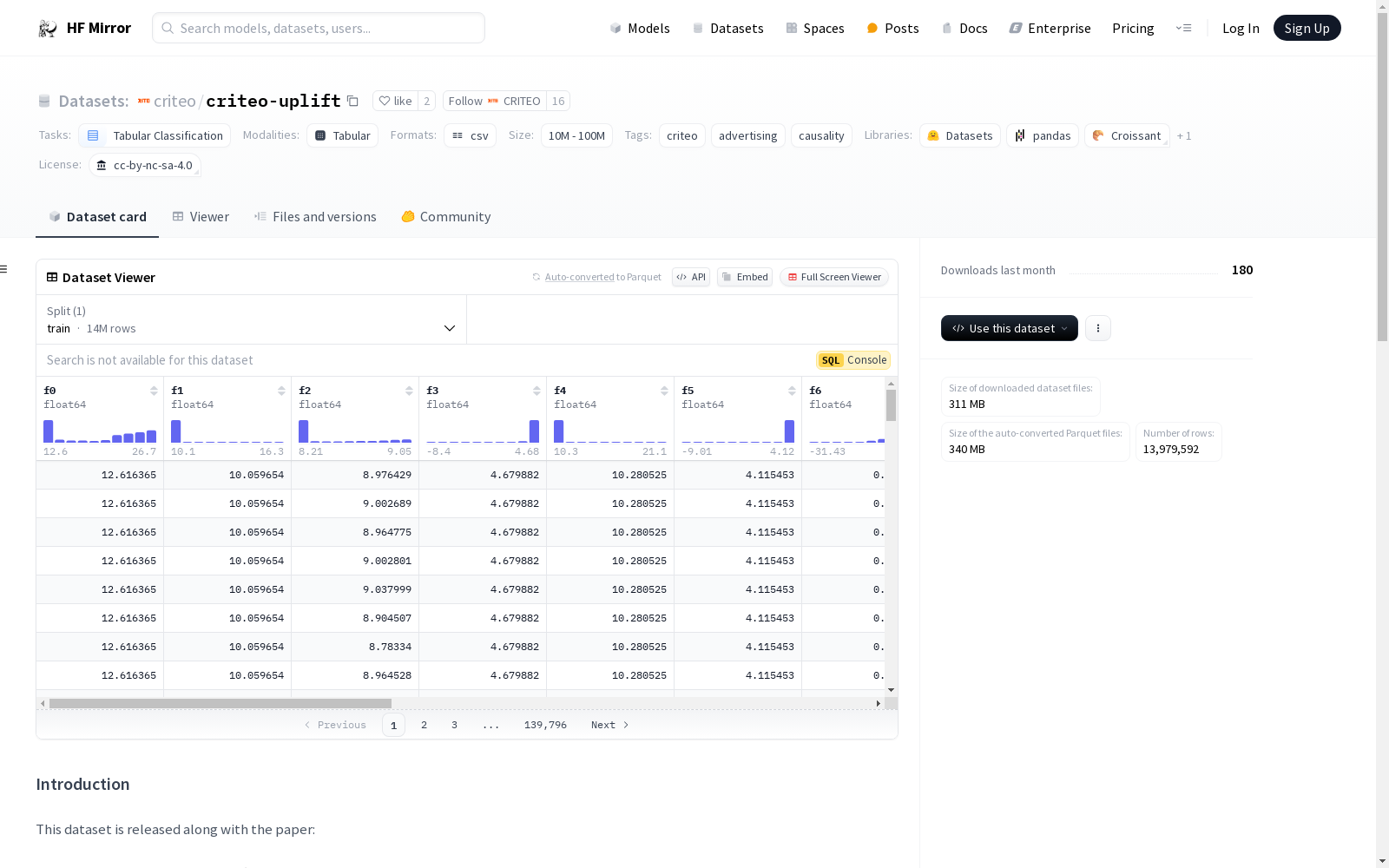Select the advertising tag

748,135
